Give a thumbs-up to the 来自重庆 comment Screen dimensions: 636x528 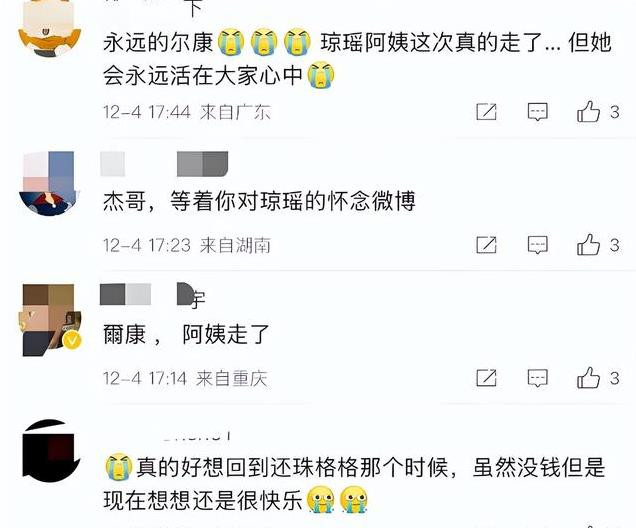[589, 378]
